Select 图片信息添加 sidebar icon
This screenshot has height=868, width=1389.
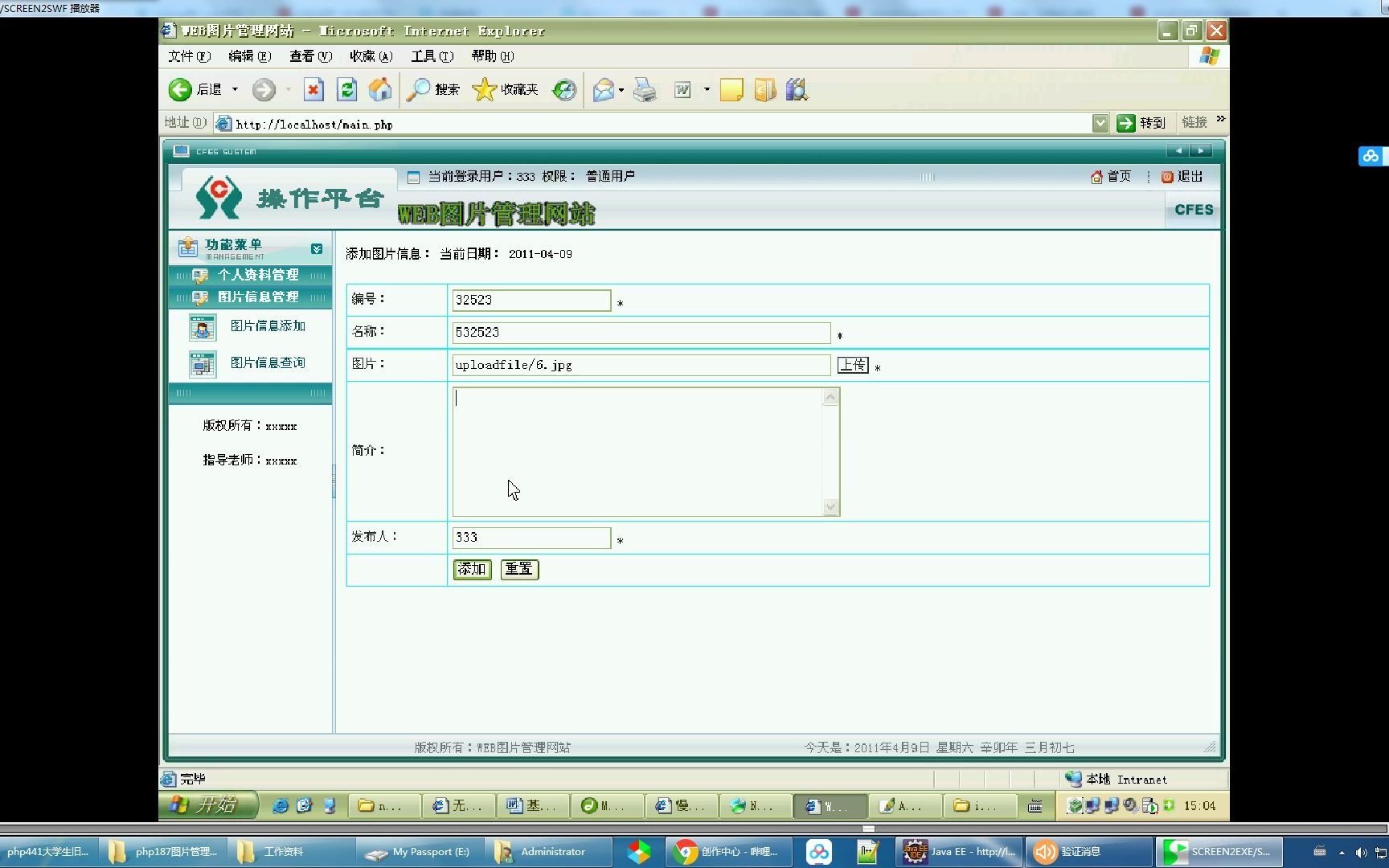coord(202,326)
